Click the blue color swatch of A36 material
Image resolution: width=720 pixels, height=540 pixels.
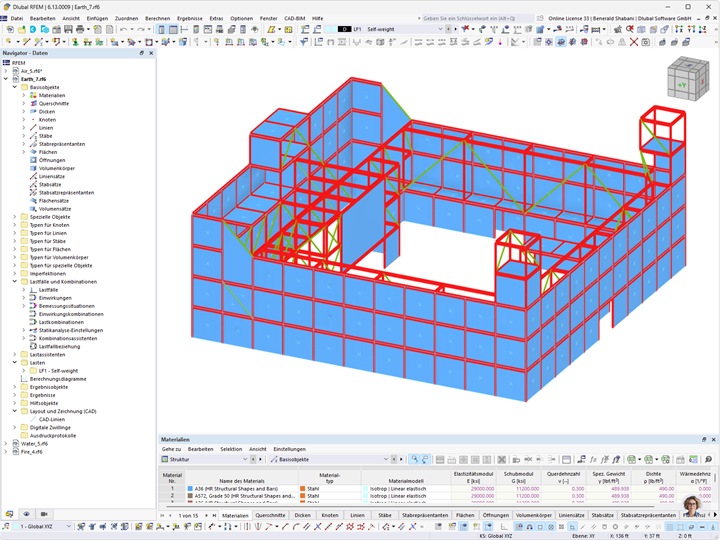(x=190, y=489)
